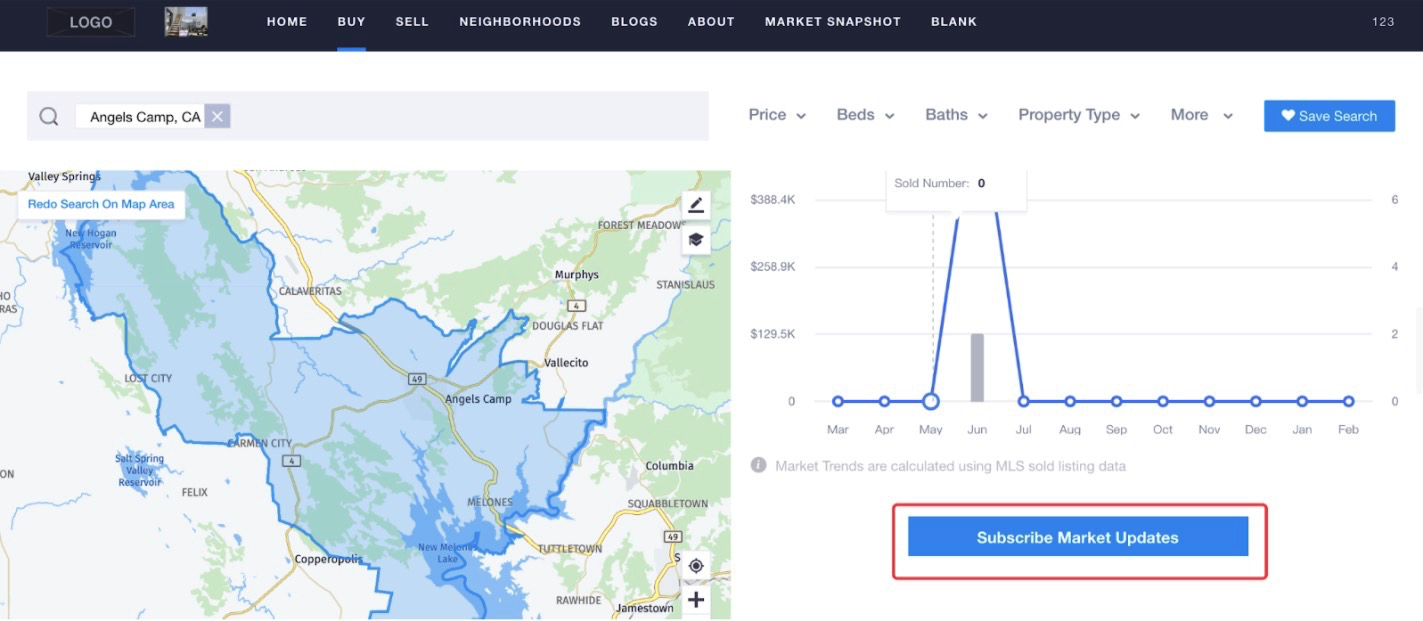Expand the Property Type dropdown

click(1079, 115)
